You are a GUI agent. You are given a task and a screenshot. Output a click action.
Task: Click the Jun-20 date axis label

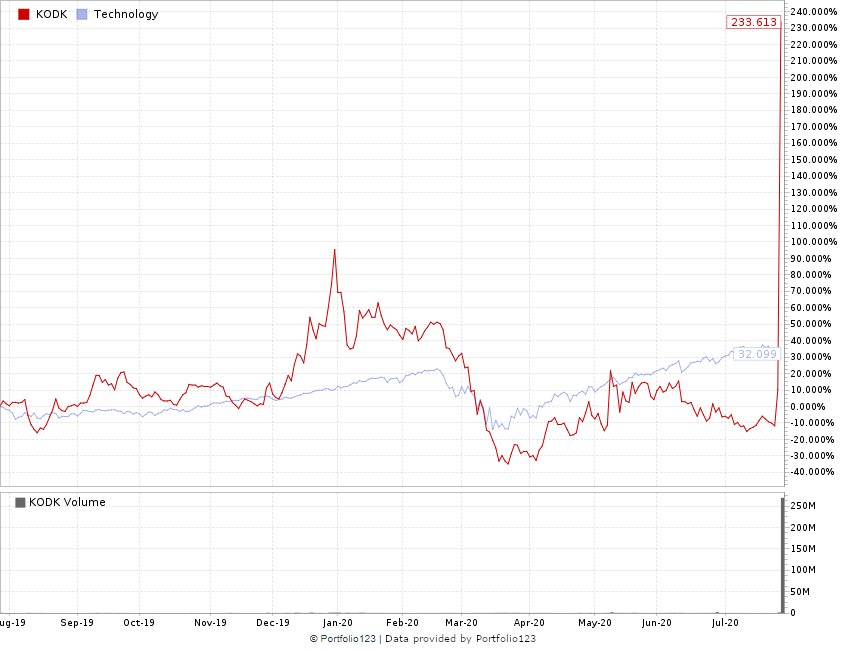(x=657, y=623)
